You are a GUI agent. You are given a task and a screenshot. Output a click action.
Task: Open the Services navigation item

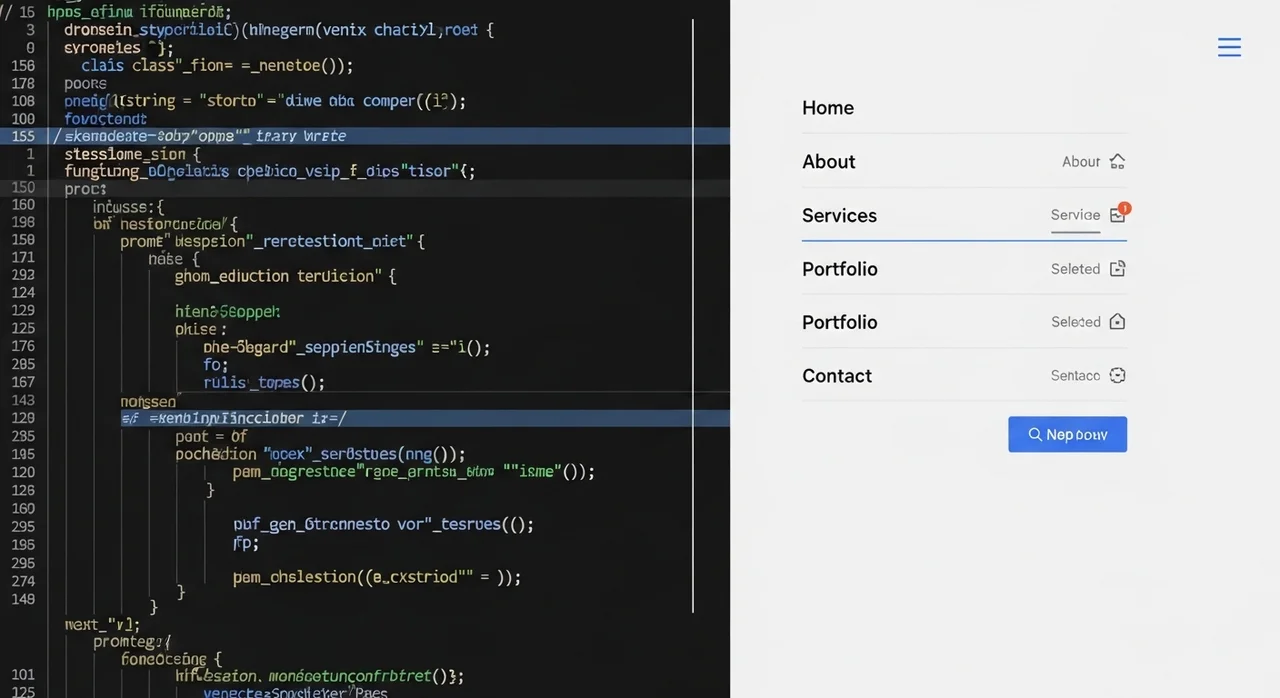(x=839, y=215)
